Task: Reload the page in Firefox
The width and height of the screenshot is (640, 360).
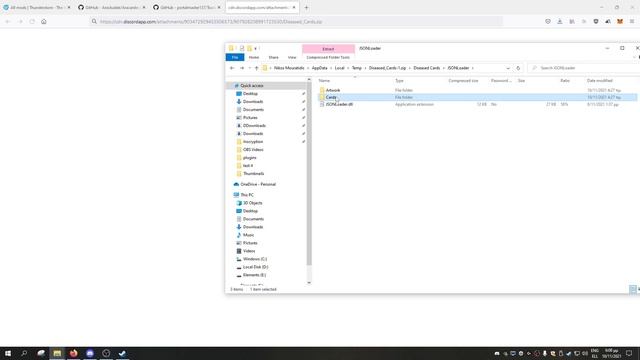Action: click(32, 22)
